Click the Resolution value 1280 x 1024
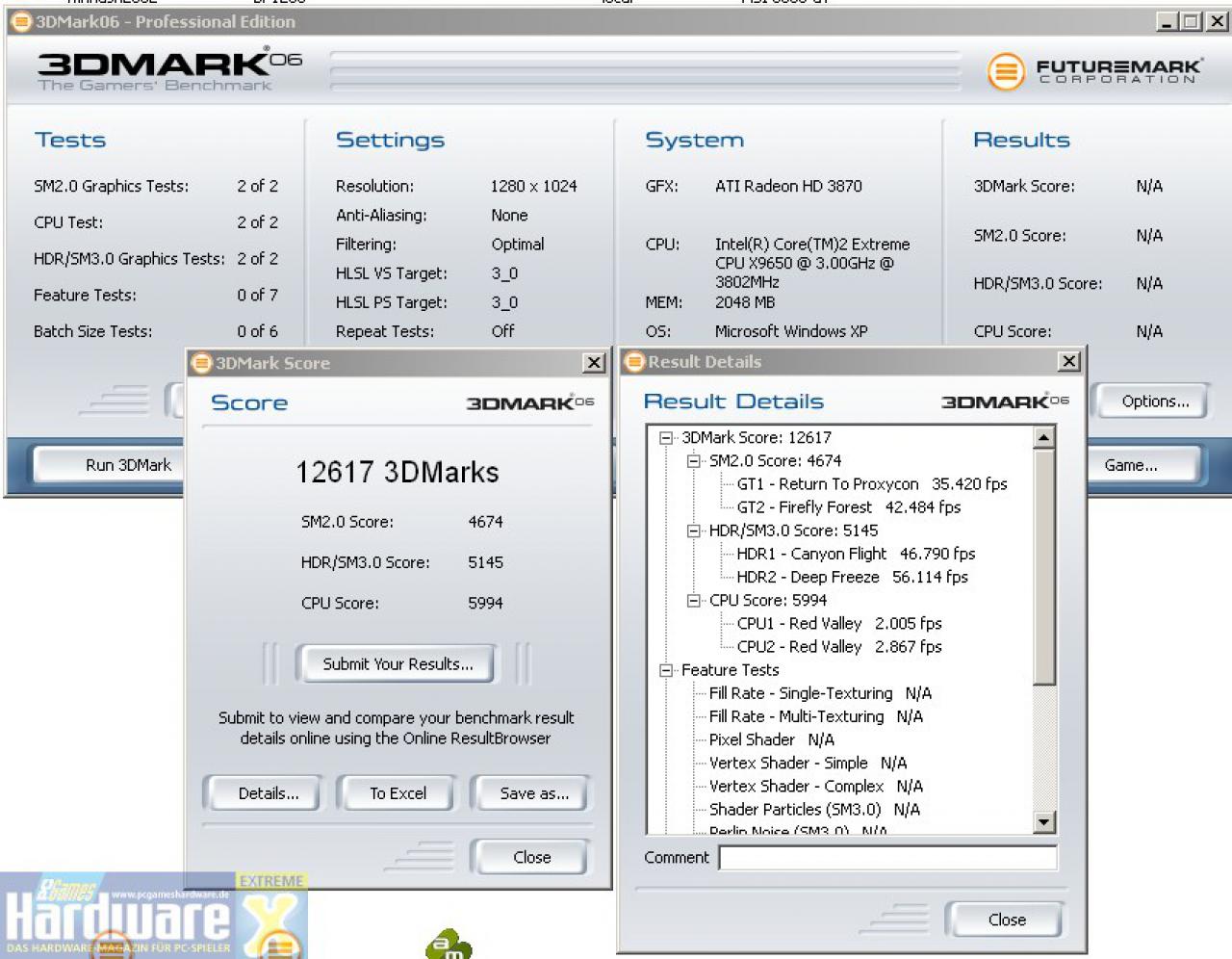 pos(533,186)
